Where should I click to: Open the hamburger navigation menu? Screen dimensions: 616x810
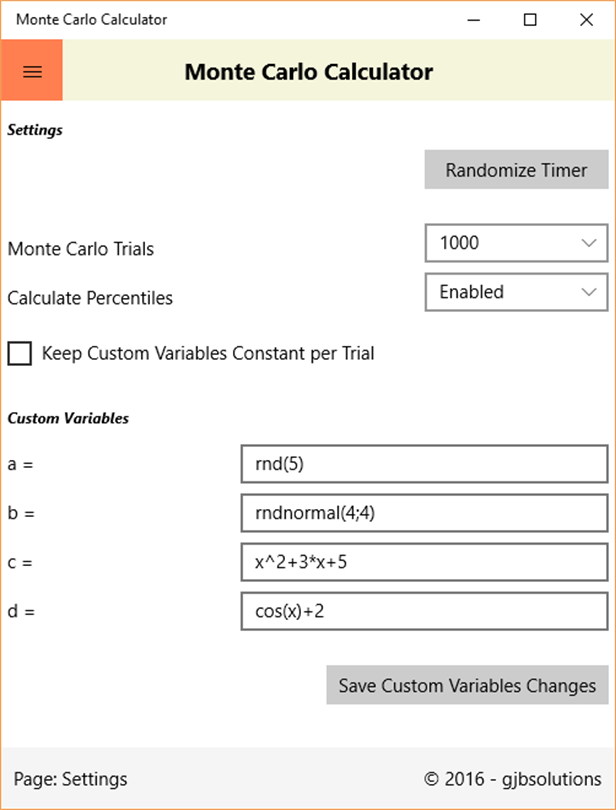click(x=32, y=71)
